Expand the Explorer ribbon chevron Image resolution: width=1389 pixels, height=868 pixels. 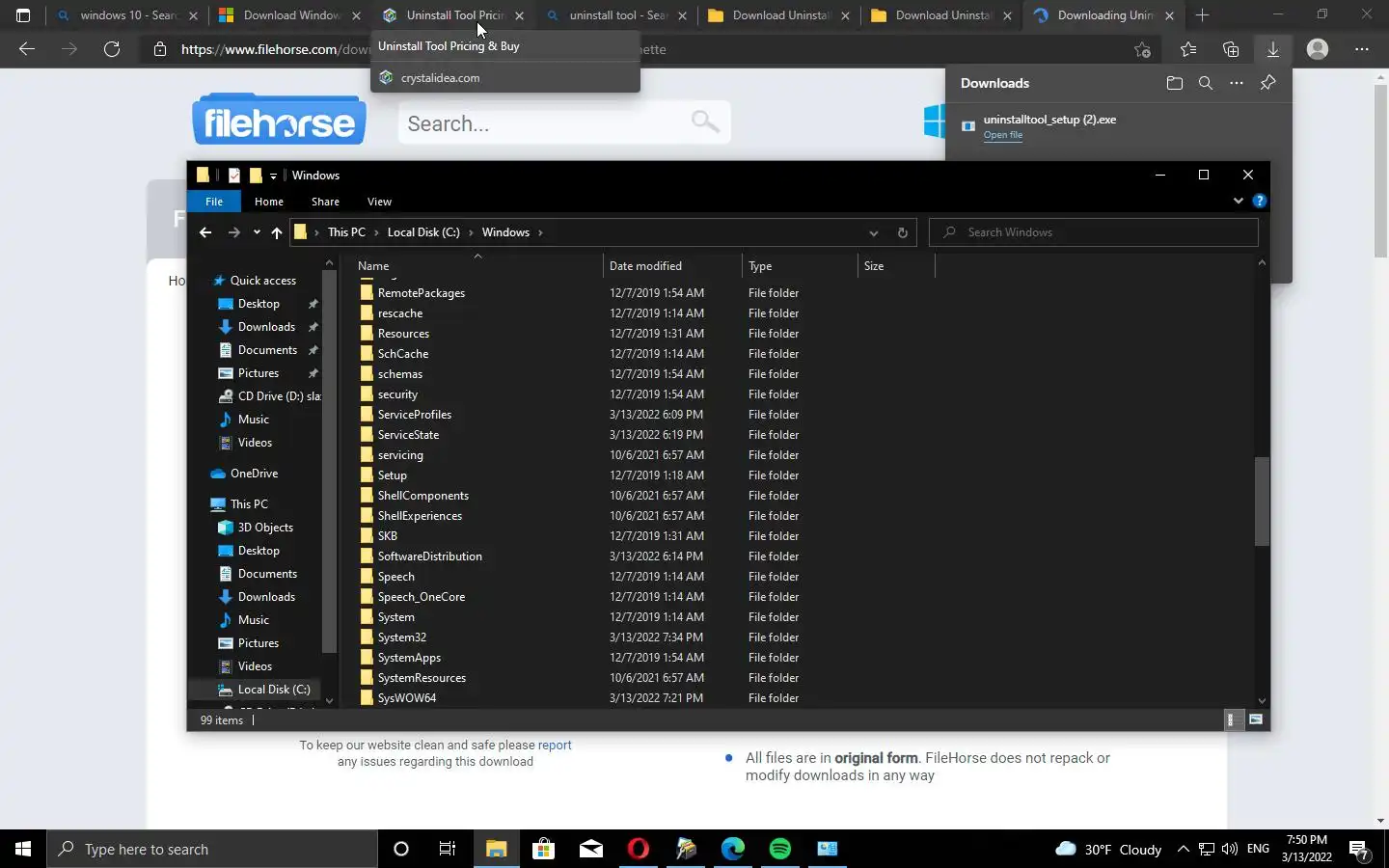tap(1238, 201)
